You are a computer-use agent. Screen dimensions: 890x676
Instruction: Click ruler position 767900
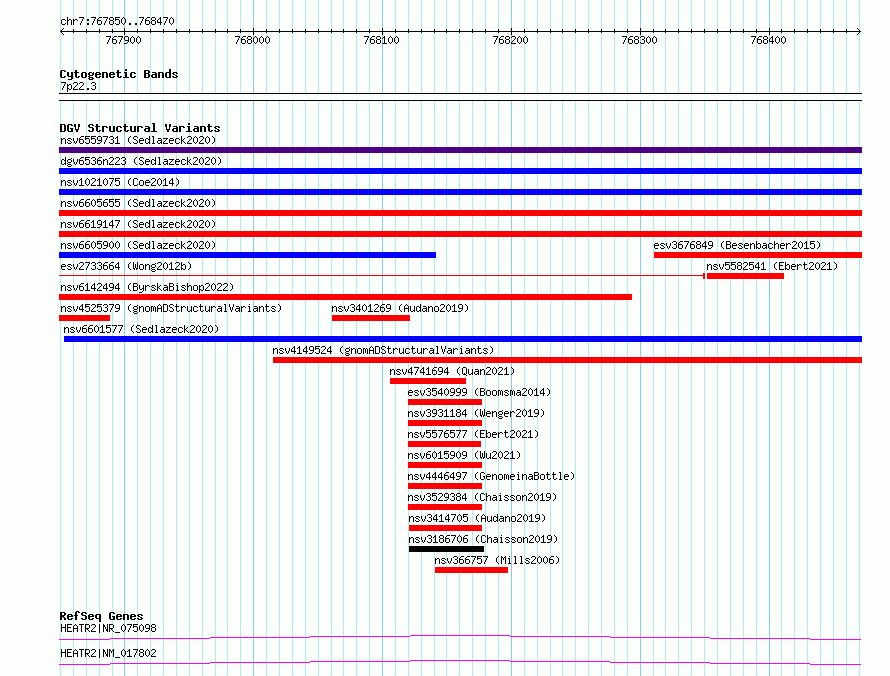click(124, 40)
